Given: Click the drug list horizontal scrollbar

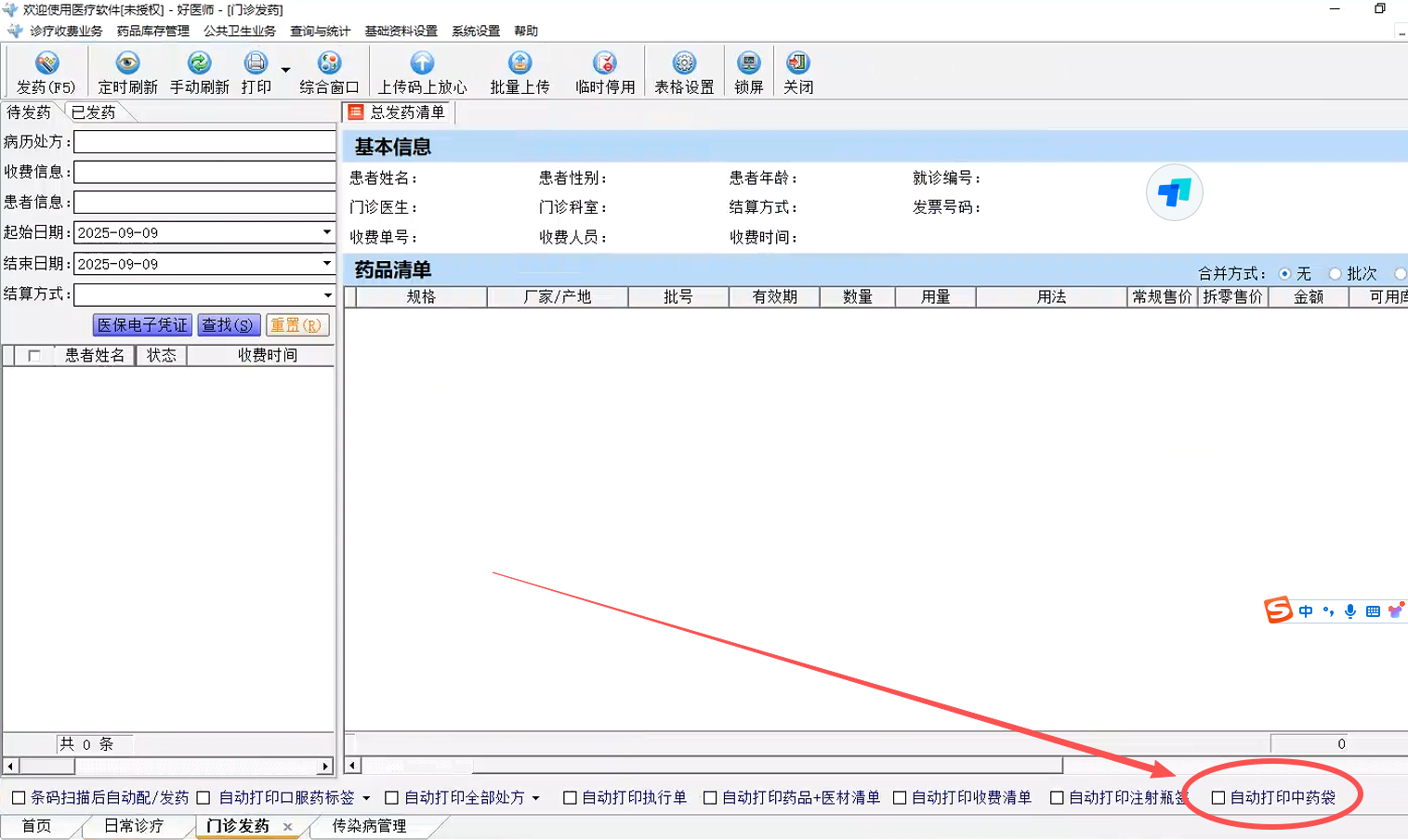Looking at the screenshot, I should tap(711, 766).
